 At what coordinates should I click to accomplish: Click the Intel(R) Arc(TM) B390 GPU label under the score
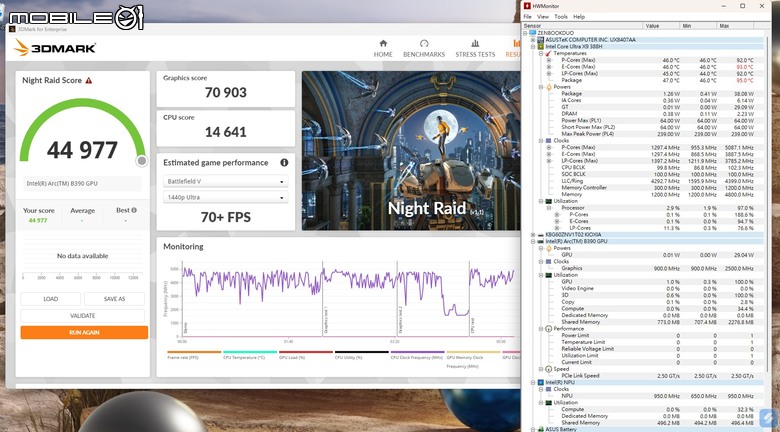point(62,183)
